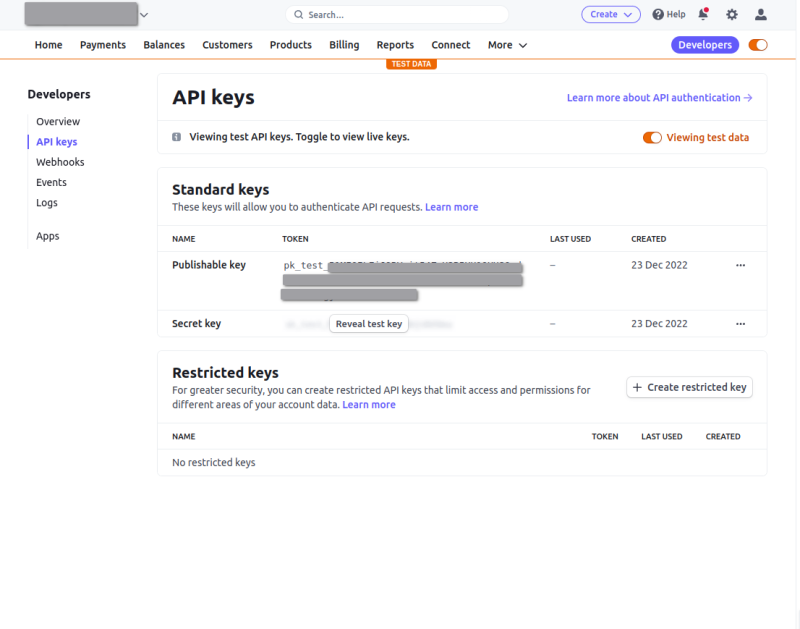Click the search magnifier icon
The width and height of the screenshot is (800, 629).
pos(299,15)
